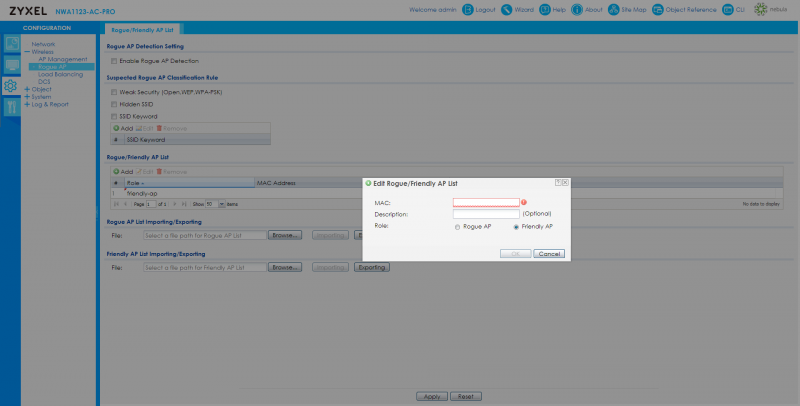Expand the Object tree node
This screenshot has height=406, width=800.
coord(27,89)
